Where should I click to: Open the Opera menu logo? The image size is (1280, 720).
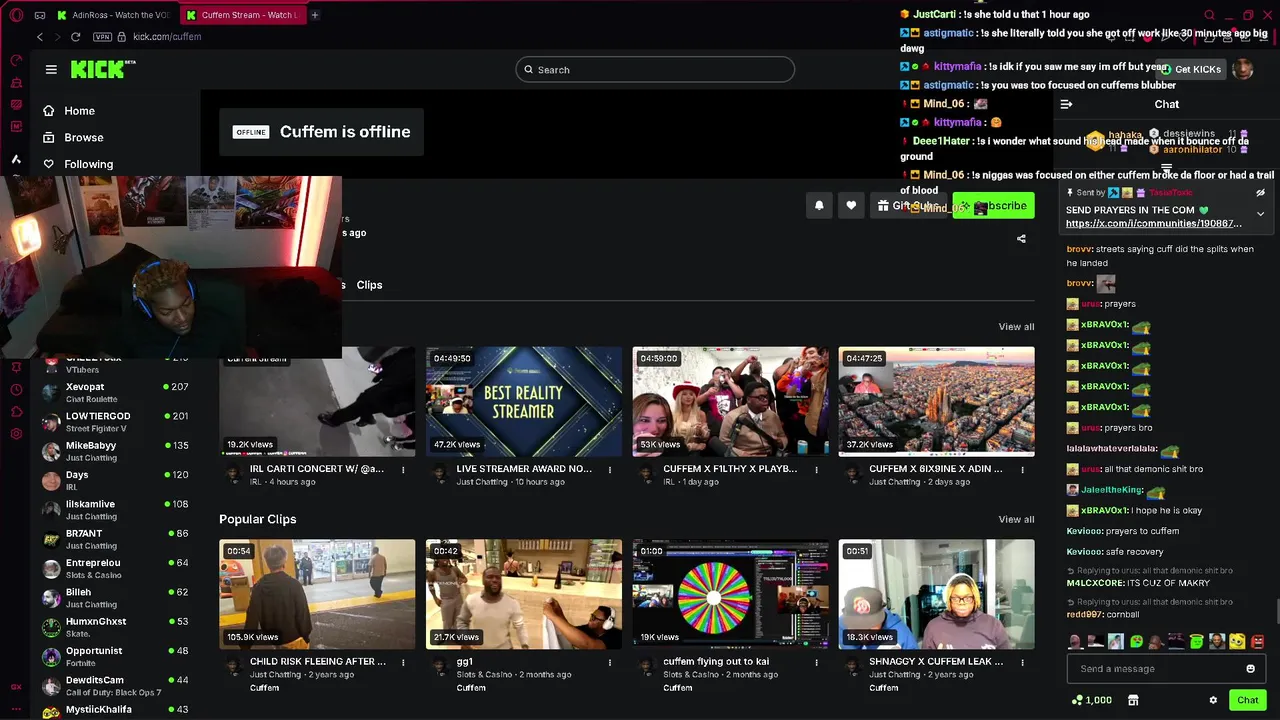pyautogui.click(x=16, y=15)
